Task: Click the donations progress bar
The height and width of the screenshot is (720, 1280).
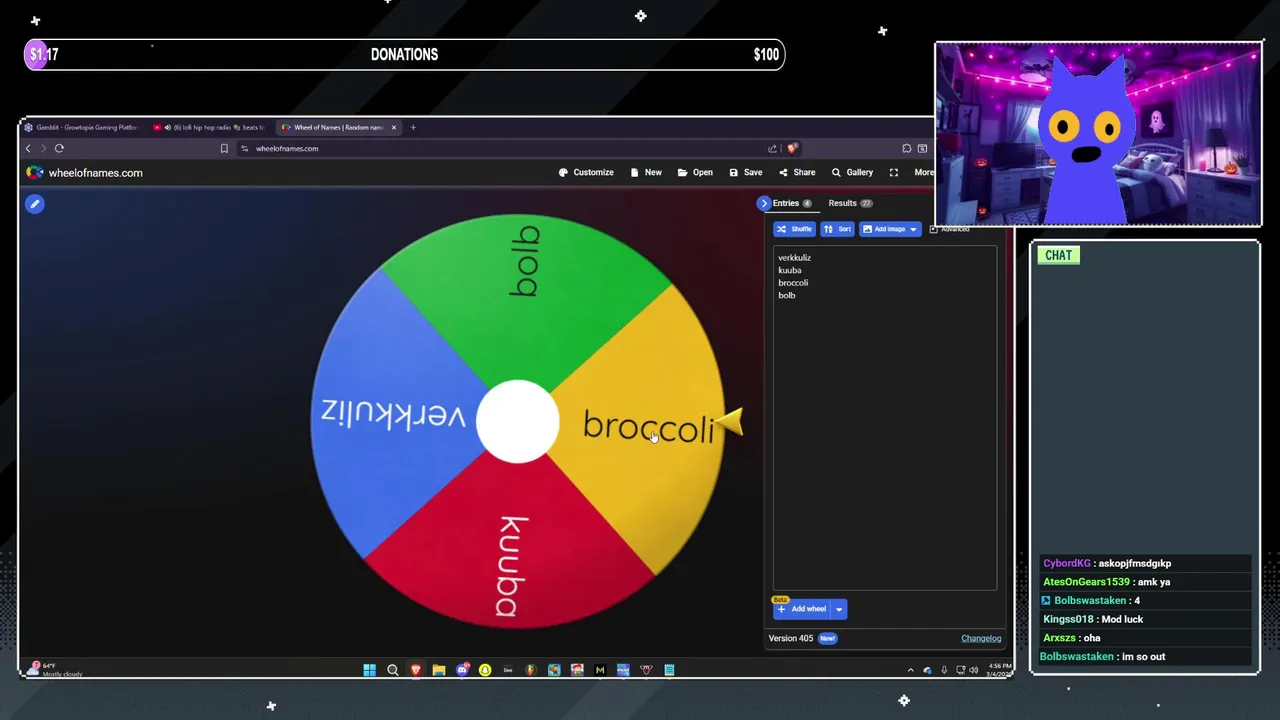Action: pos(404,54)
